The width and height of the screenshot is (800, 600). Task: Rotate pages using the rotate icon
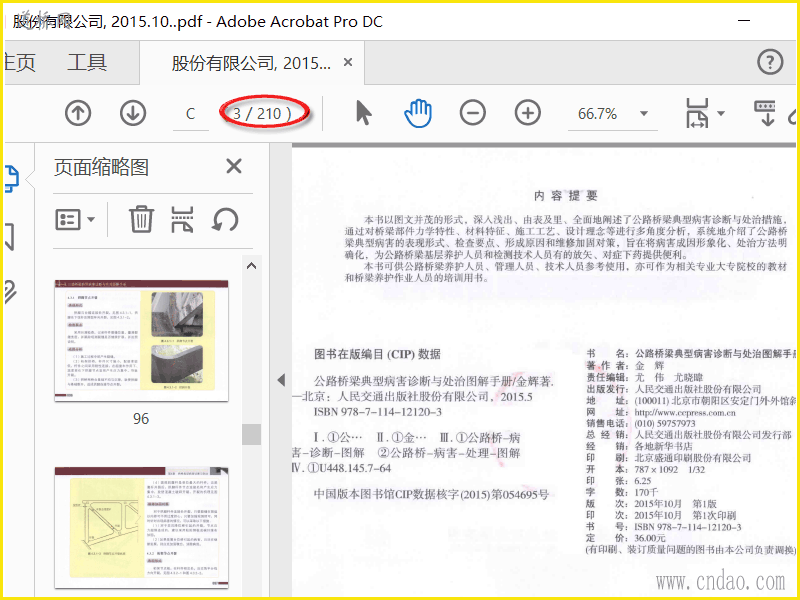[225, 220]
